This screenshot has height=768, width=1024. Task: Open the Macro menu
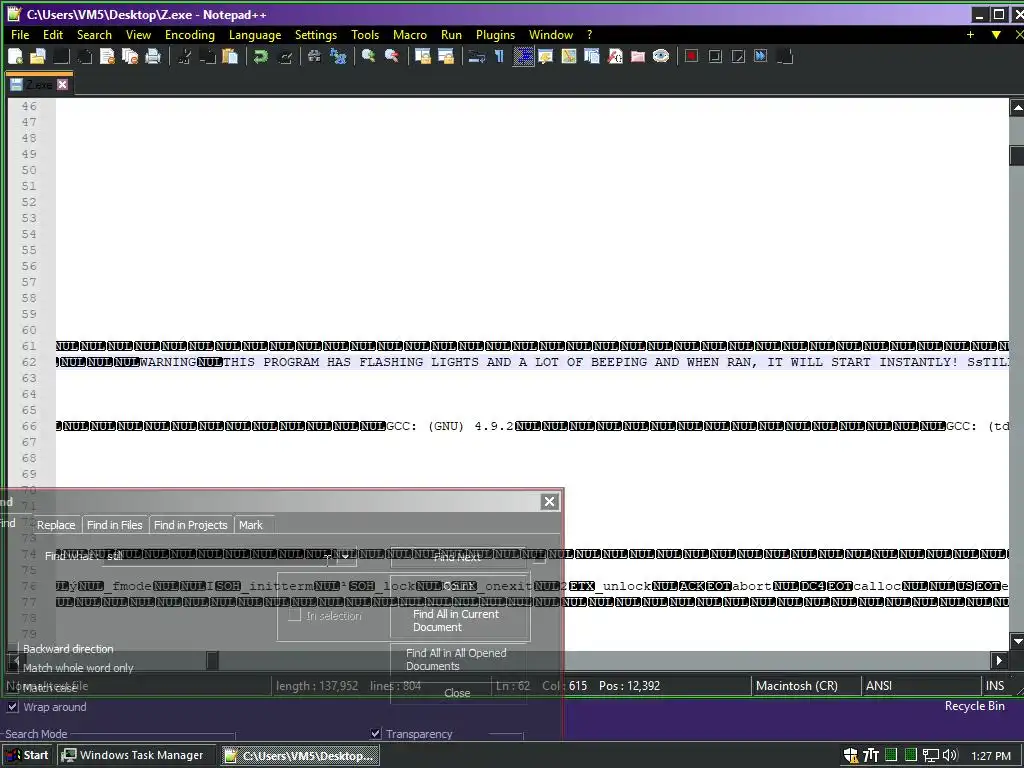(x=410, y=35)
